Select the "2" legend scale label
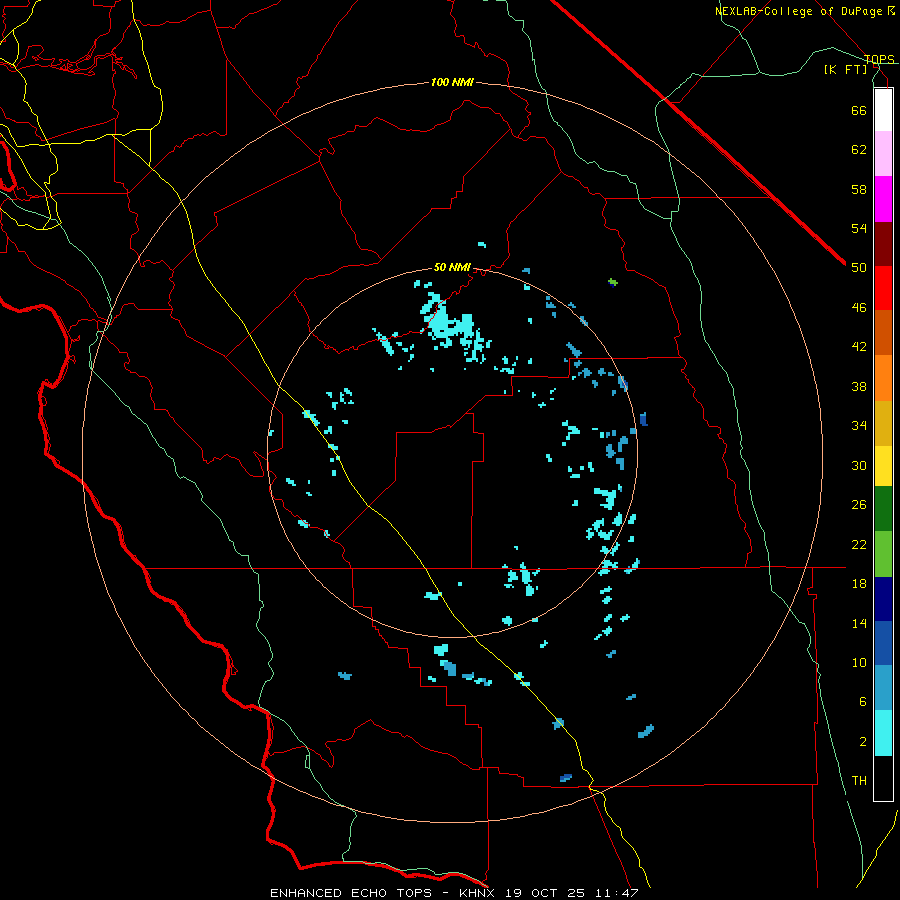Screen dimensions: 900x900 pyautogui.click(x=862, y=742)
